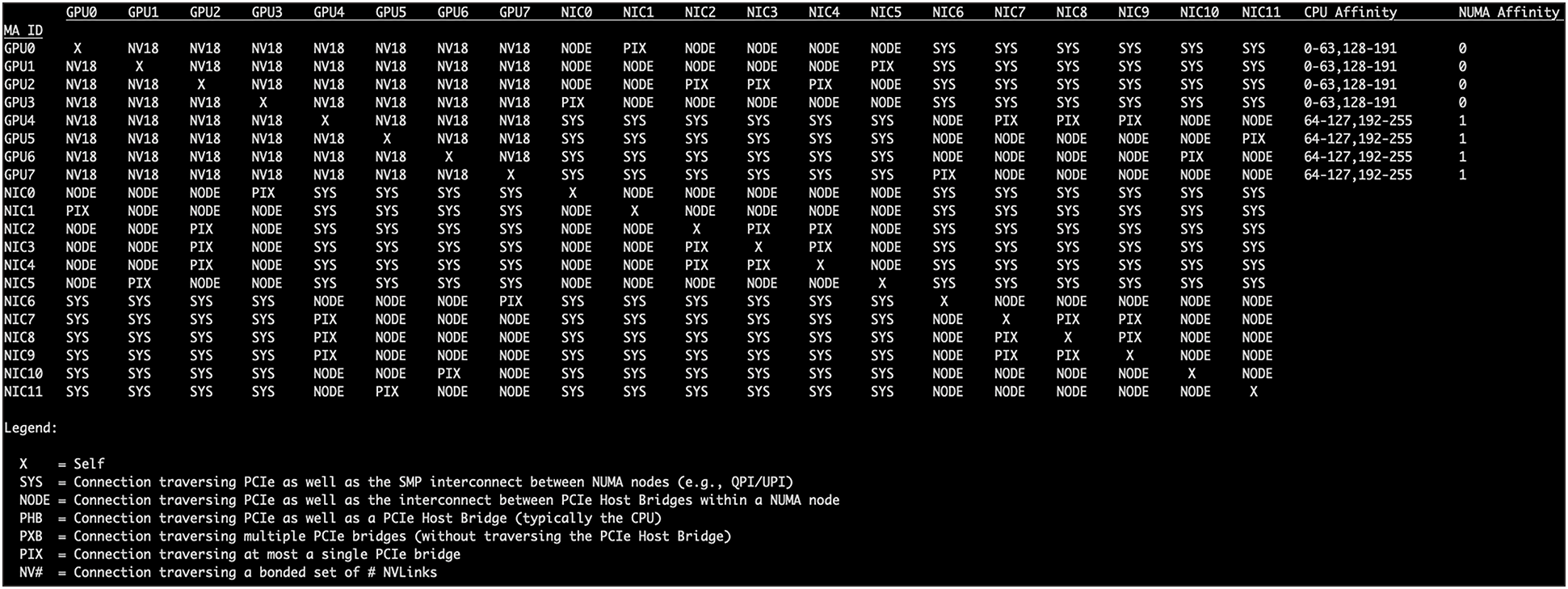The width and height of the screenshot is (1568, 589).
Task: Click the NUMA Affinity column header
Action: (x=1508, y=12)
